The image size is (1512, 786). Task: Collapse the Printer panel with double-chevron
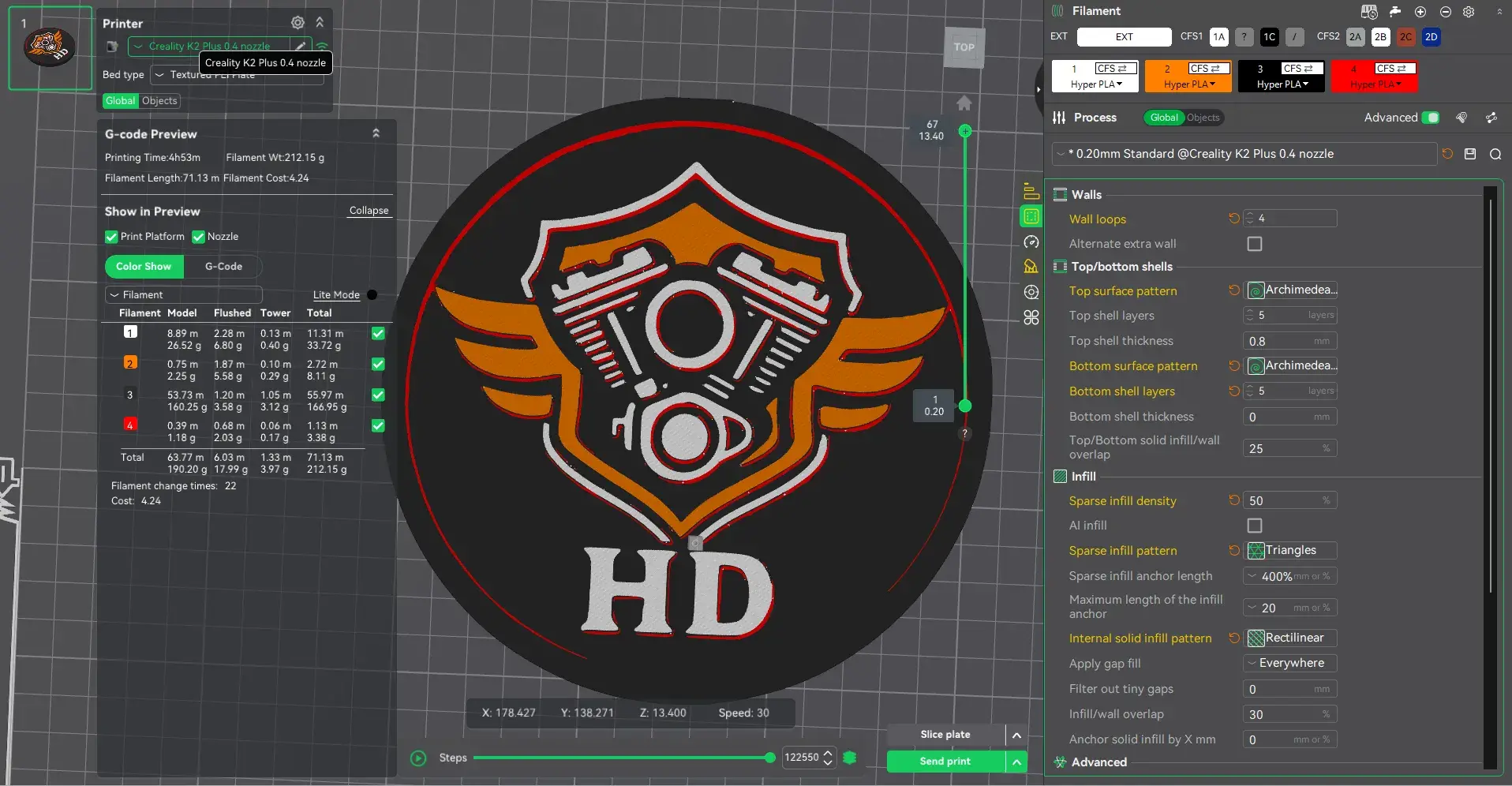click(x=320, y=23)
